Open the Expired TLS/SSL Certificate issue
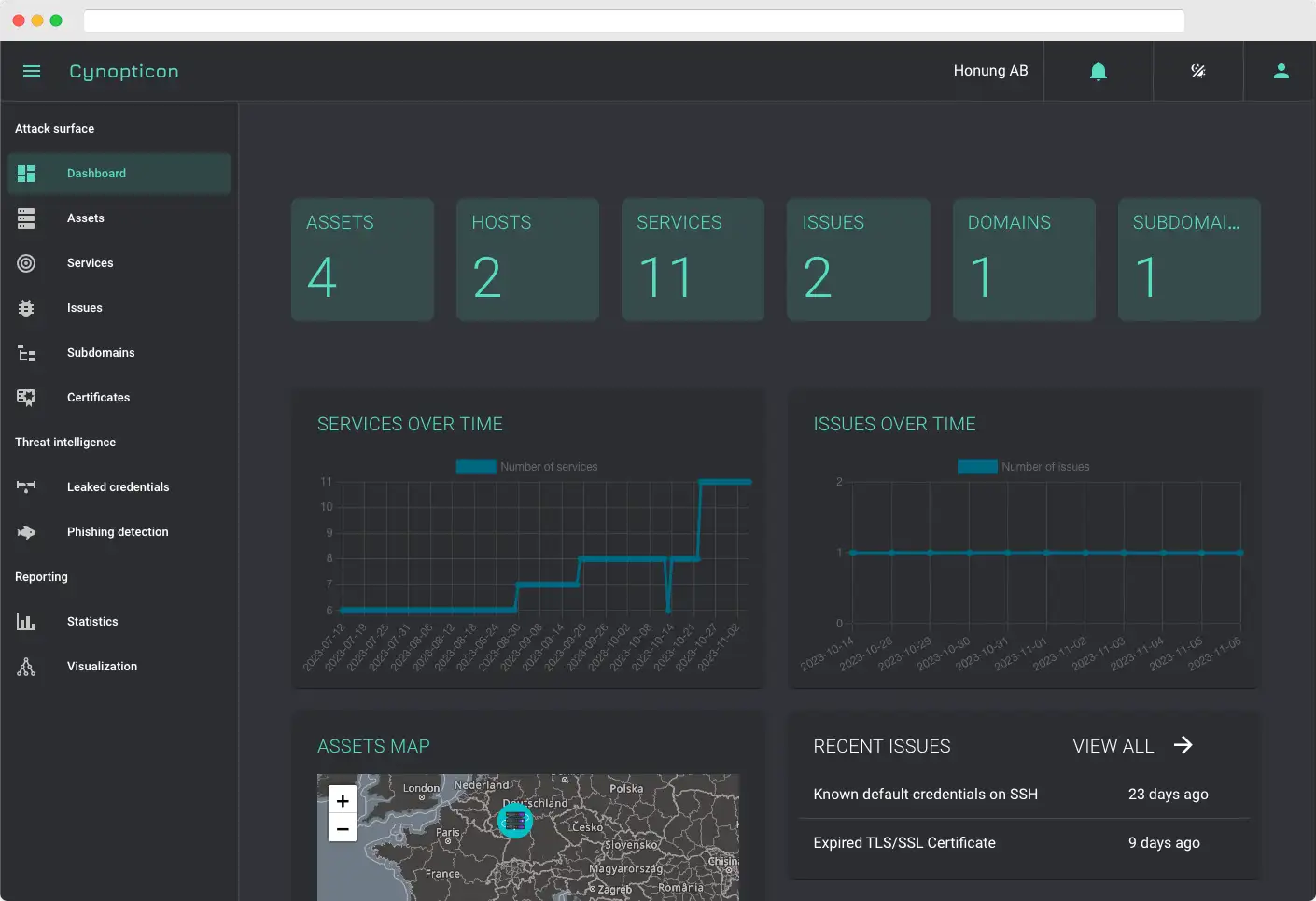The width and height of the screenshot is (1316, 901). tap(903, 843)
